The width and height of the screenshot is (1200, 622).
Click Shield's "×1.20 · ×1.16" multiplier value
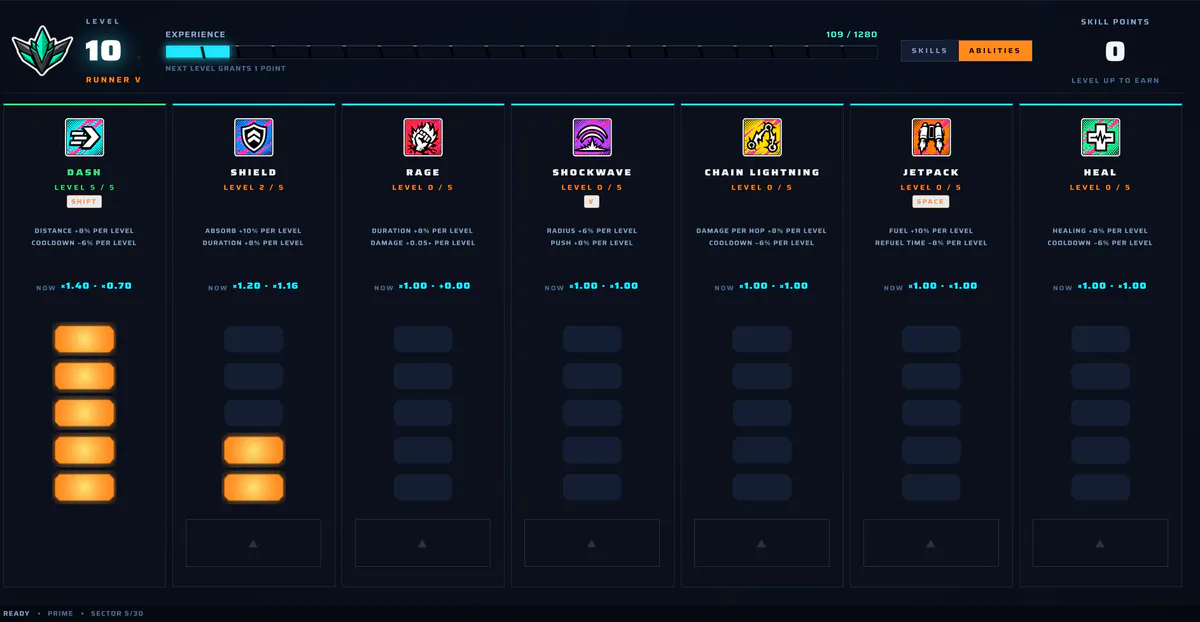click(x=265, y=286)
